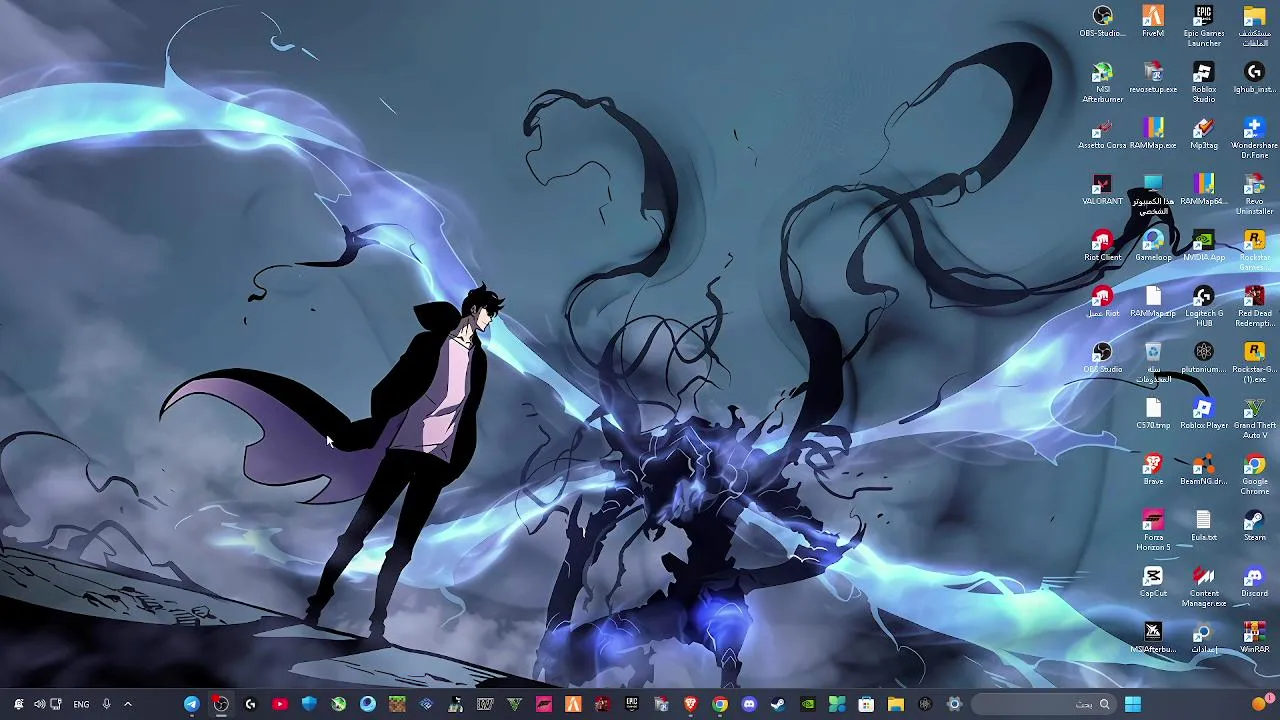Select the Assetto Corsa desktop shortcut
Image resolution: width=1280 pixels, height=720 pixels.
1102,134
